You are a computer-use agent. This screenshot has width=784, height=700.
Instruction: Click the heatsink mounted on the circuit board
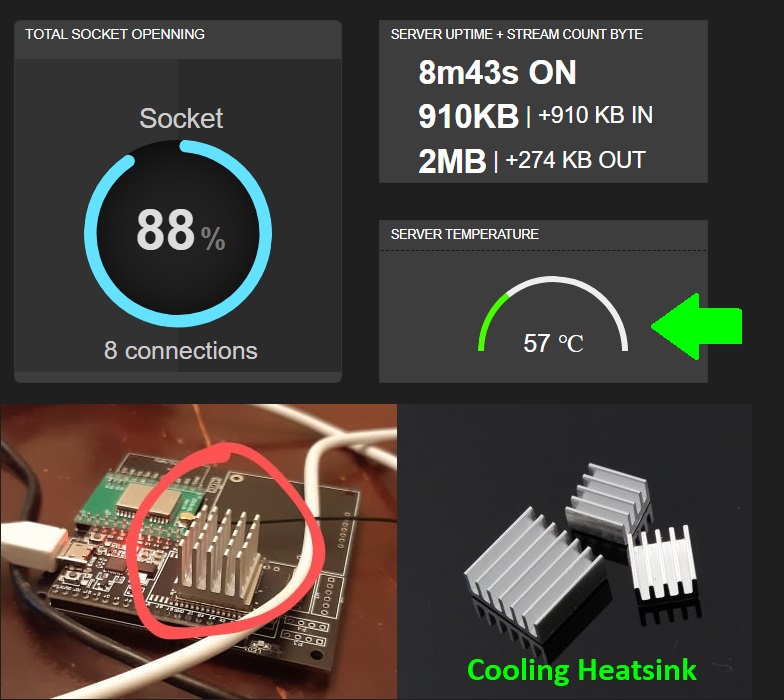219,551
